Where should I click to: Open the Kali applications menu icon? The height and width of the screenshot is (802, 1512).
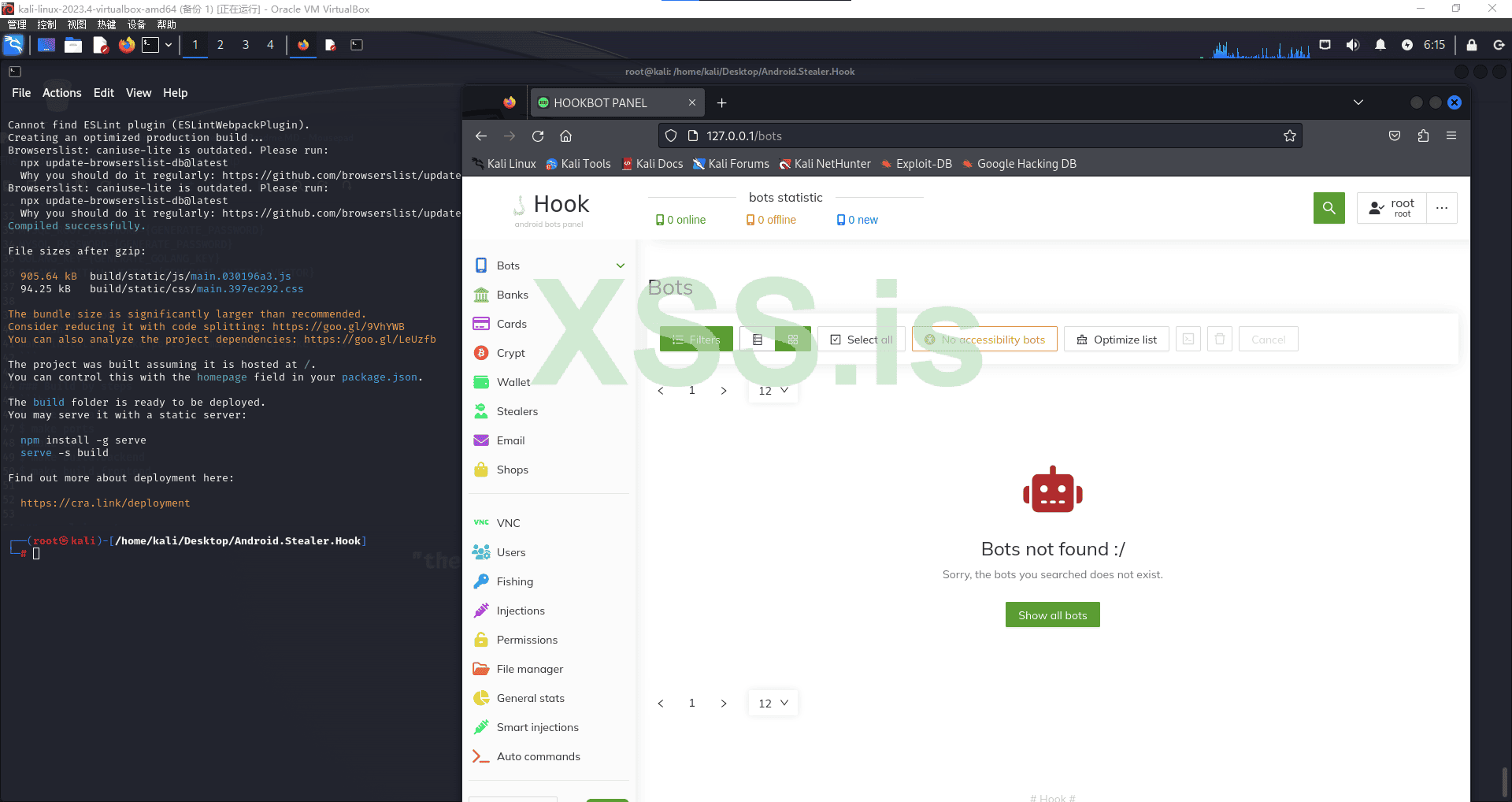click(13, 45)
